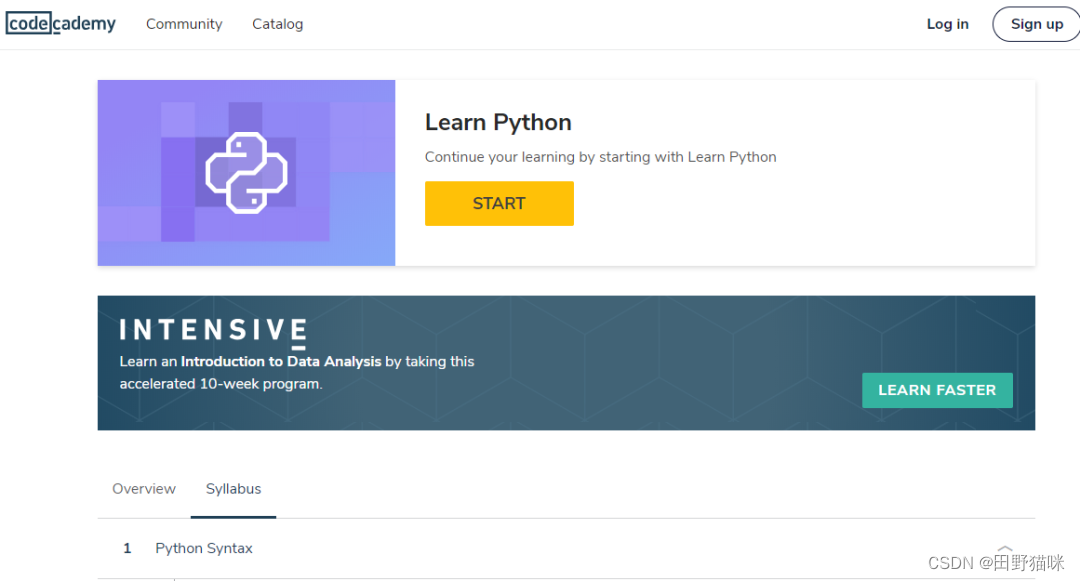Image resolution: width=1080 pixels, height=581 pixels.
Task: Click the Codecademy logo
Action: click(61, 23)
